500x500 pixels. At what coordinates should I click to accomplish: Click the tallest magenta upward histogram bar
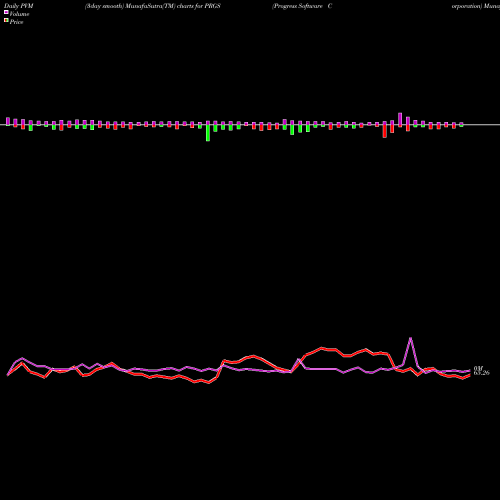400,119
